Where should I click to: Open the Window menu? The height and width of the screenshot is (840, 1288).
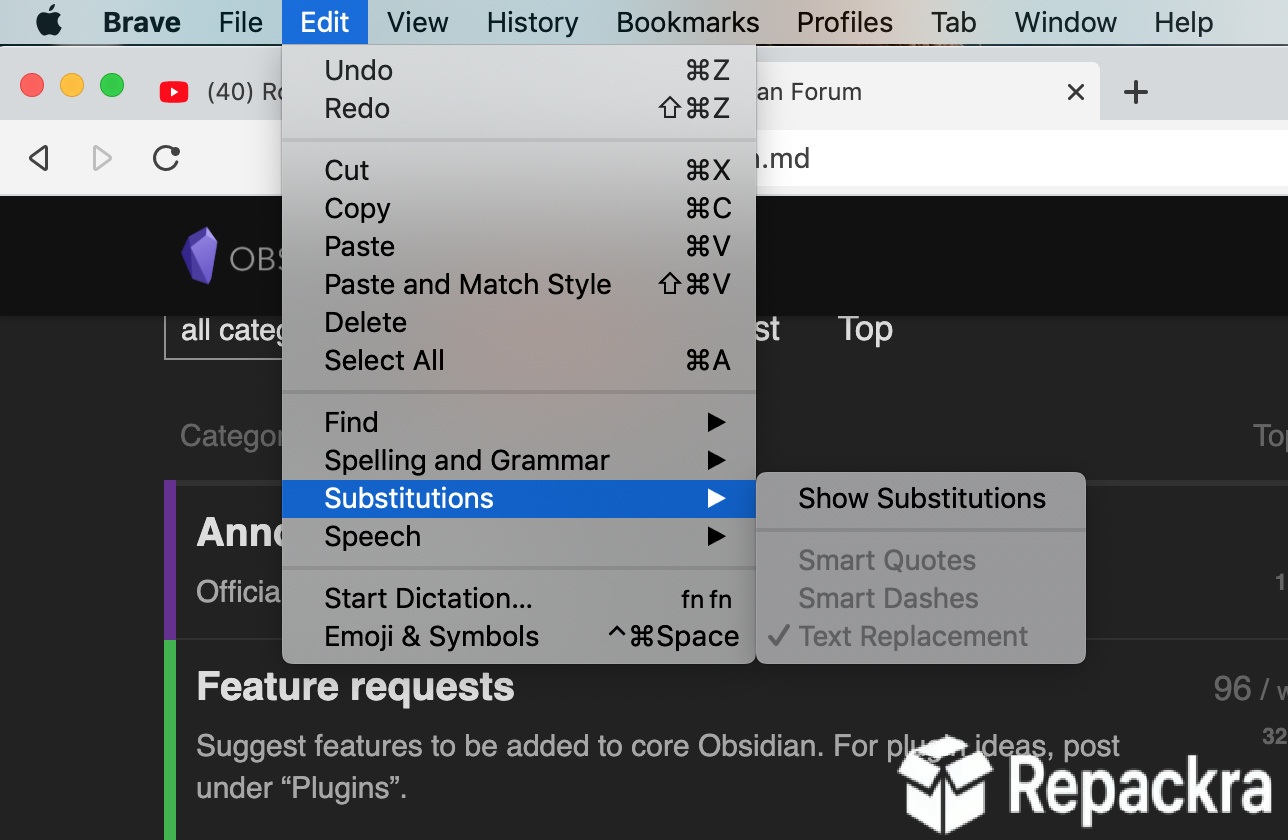click(1066, 22)
